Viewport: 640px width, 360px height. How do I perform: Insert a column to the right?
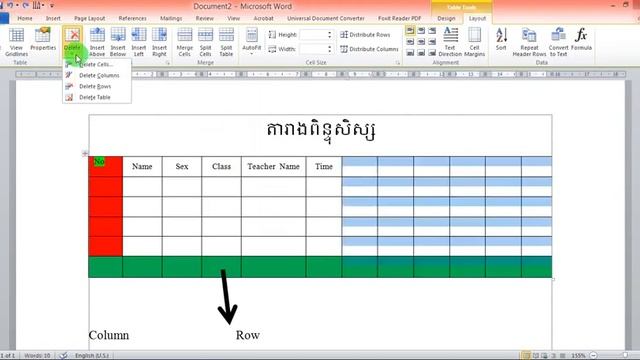(159, 42)
